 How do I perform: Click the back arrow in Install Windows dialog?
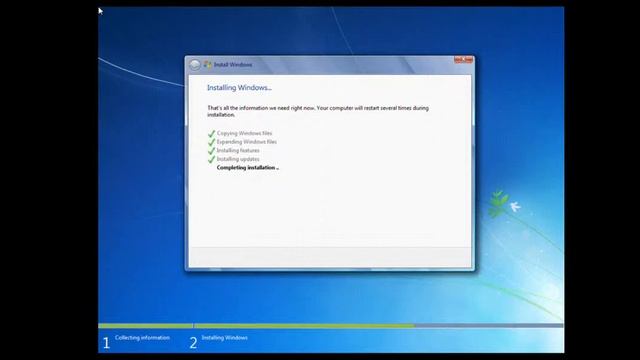click(195, 64)
